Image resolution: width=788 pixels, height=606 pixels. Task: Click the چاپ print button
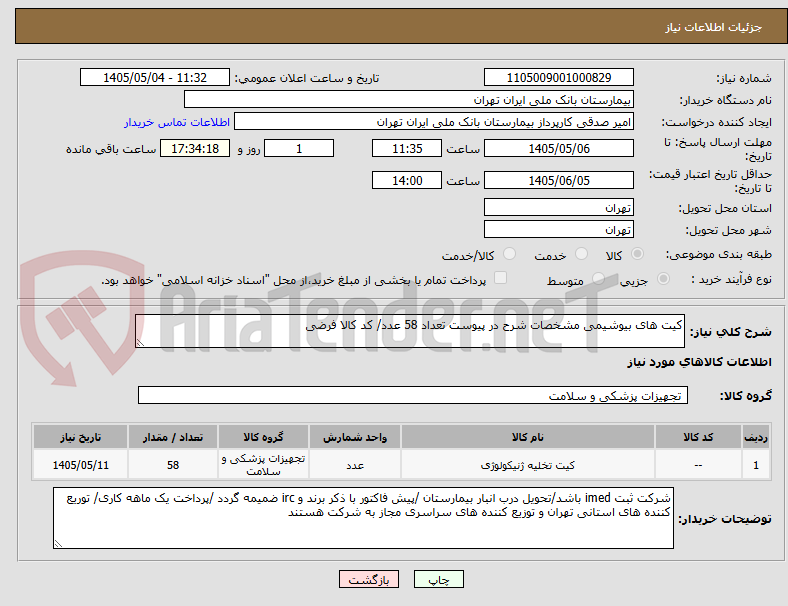[x=439, y=579]
